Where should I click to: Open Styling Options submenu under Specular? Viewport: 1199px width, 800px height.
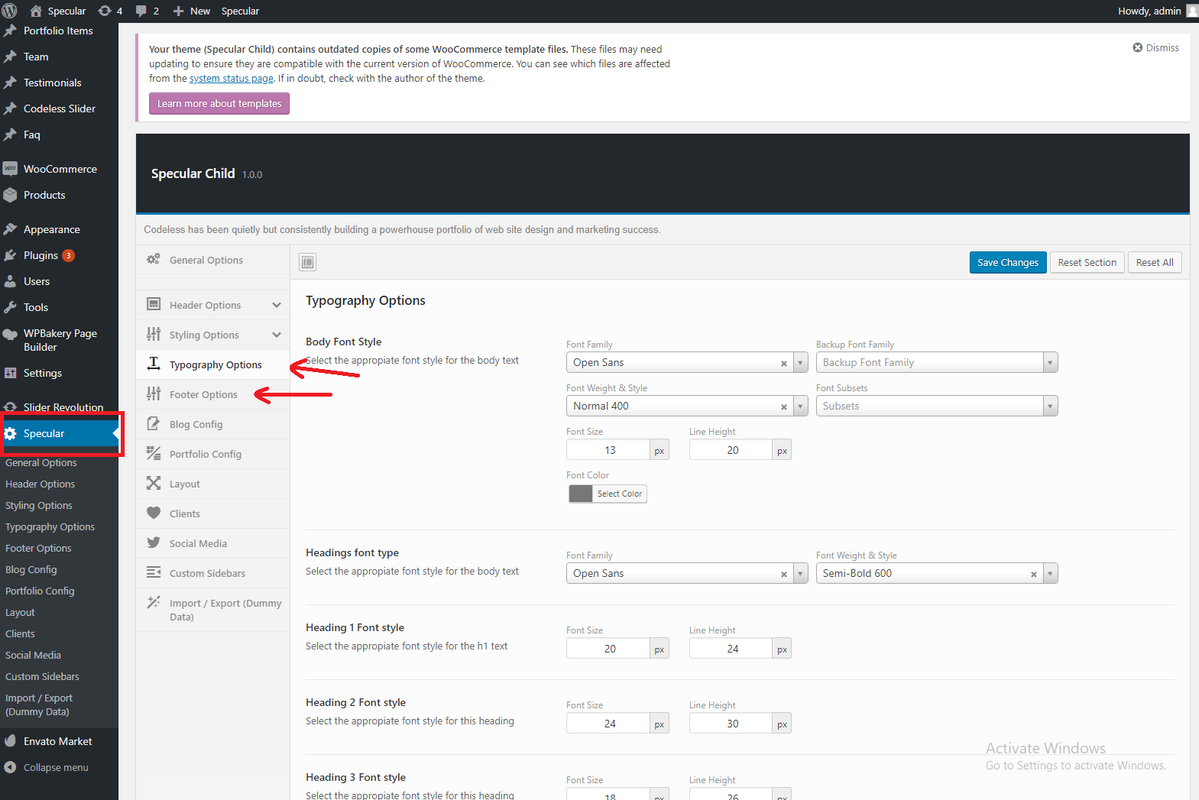coord(39,506)
